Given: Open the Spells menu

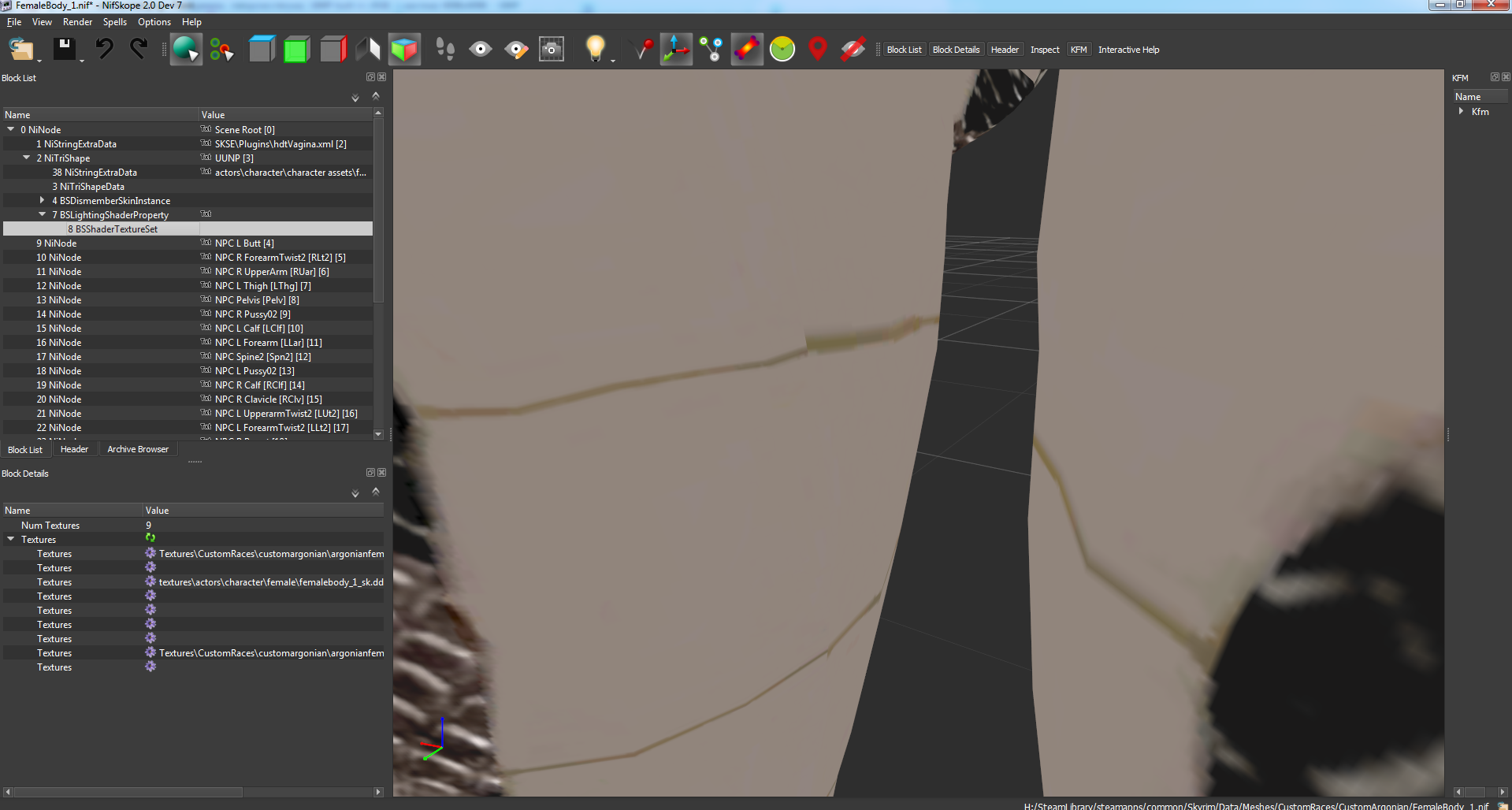Looking at the screenshot, I should (x=114, y=21).
